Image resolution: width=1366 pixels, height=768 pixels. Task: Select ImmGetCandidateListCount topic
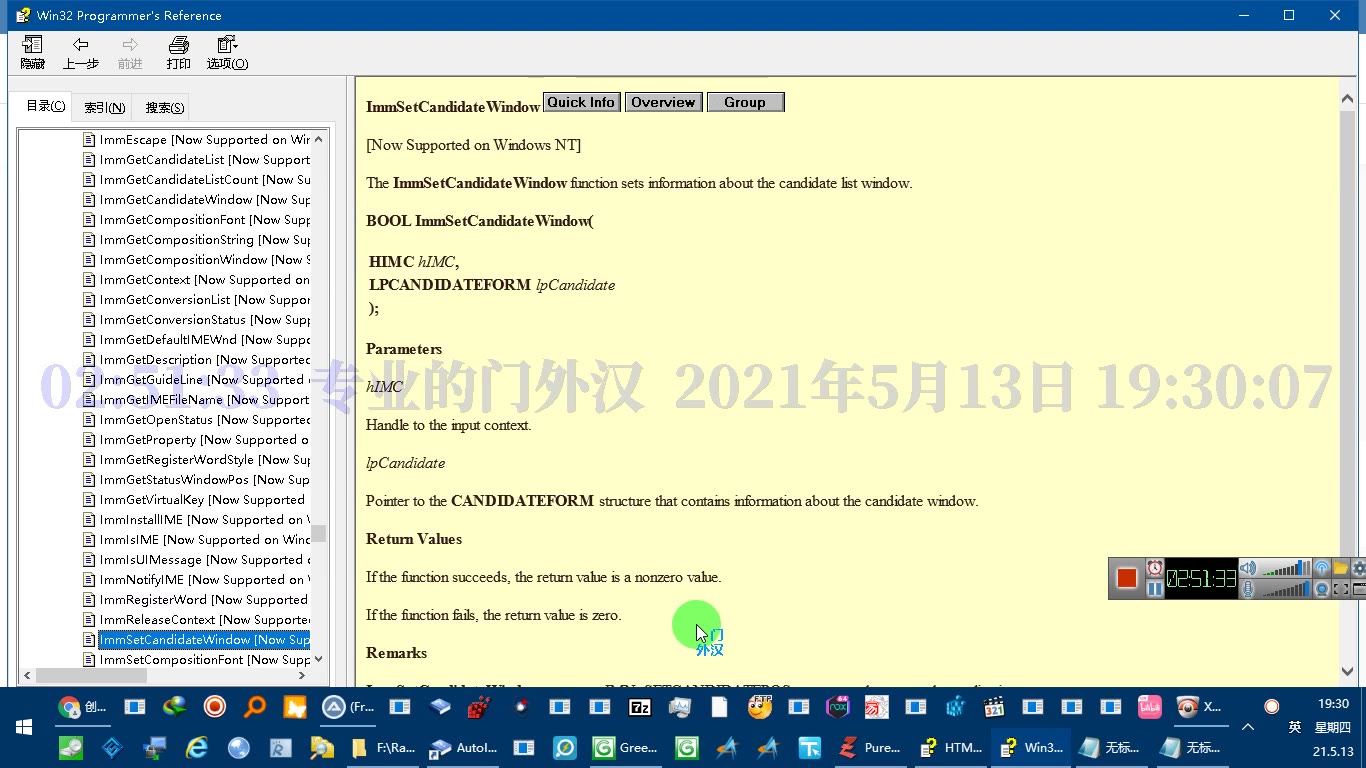[204, 180]
